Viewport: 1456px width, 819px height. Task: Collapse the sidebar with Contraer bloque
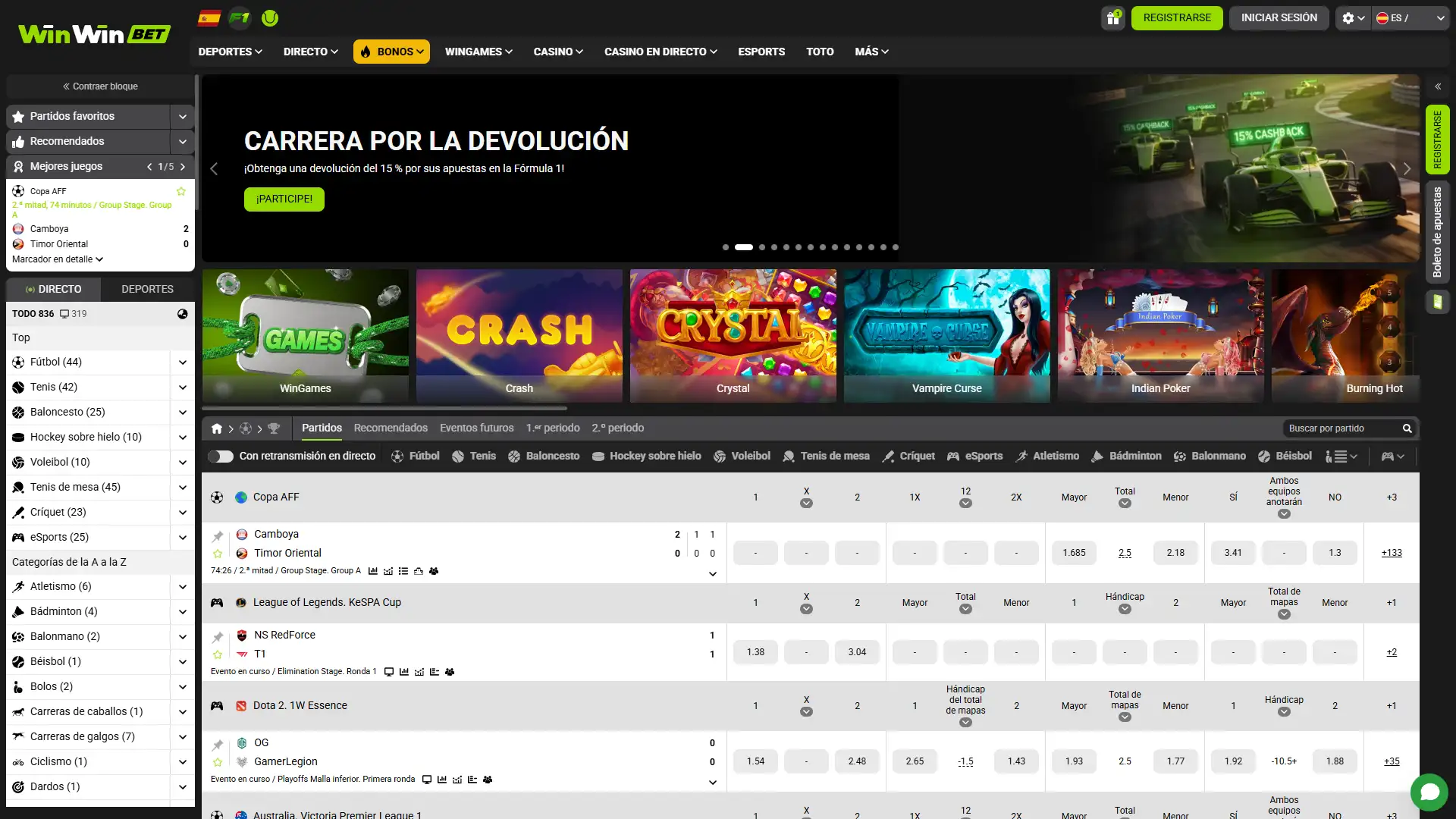(100, 86)
